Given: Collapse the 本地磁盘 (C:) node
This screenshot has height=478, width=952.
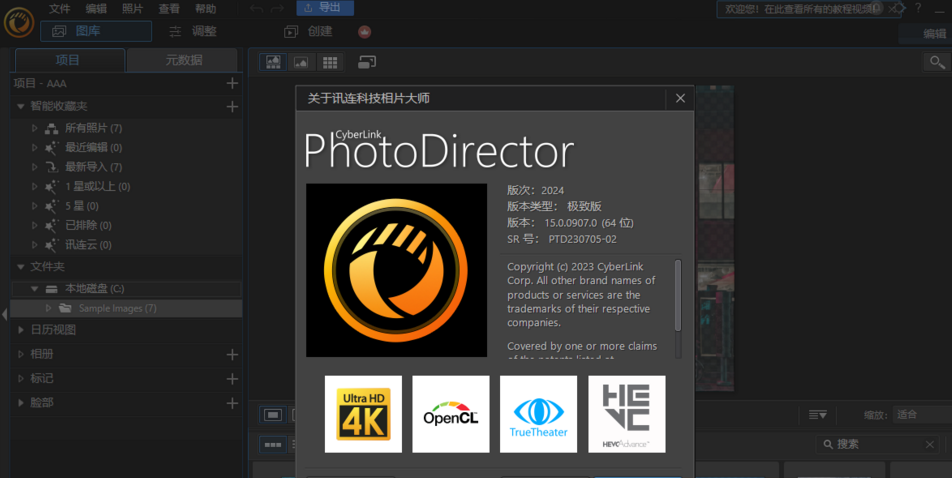Looking at the screenshot, I should (35, 289).
